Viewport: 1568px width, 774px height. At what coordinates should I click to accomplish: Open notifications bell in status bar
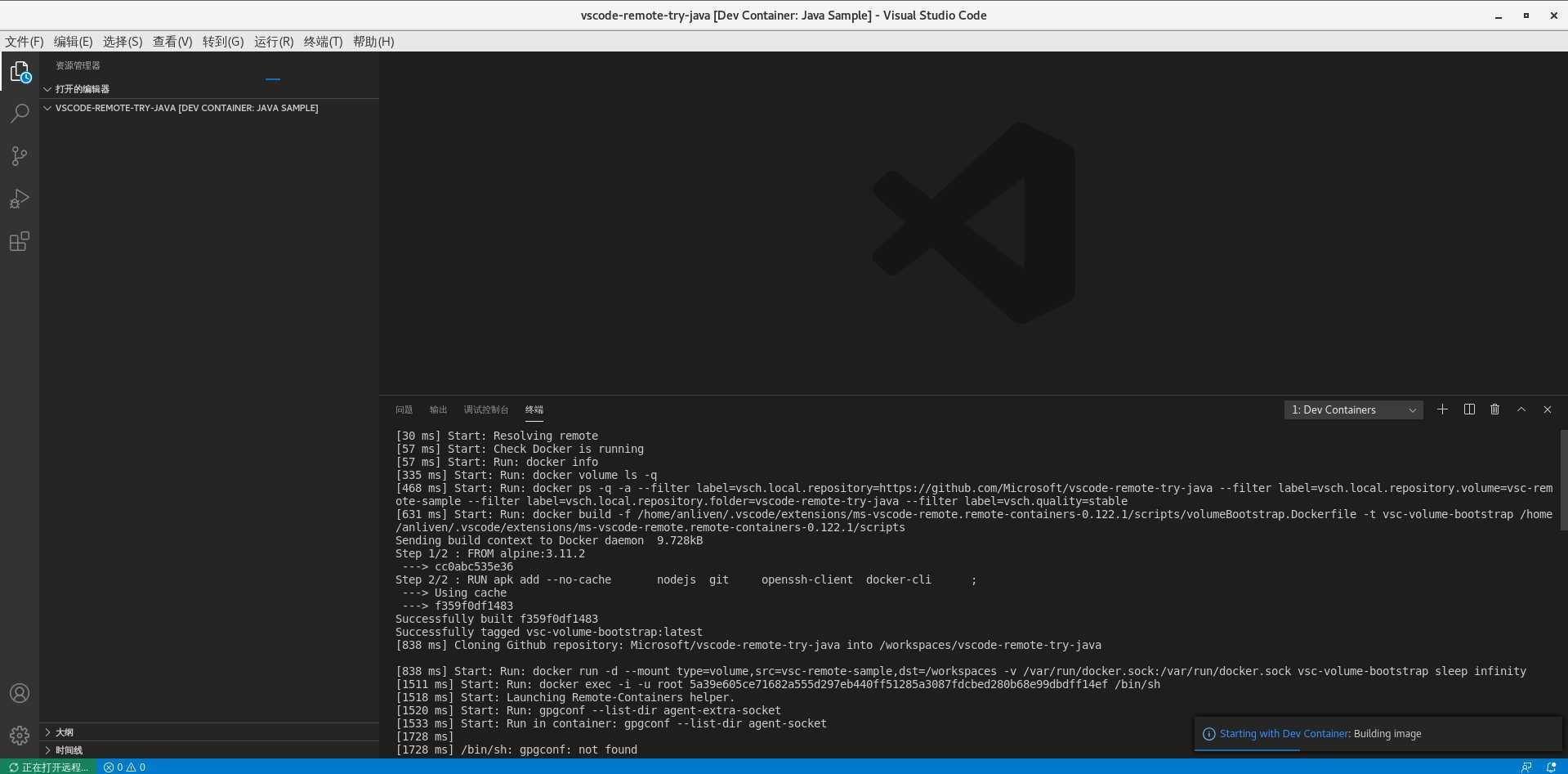coord(1551,767)
